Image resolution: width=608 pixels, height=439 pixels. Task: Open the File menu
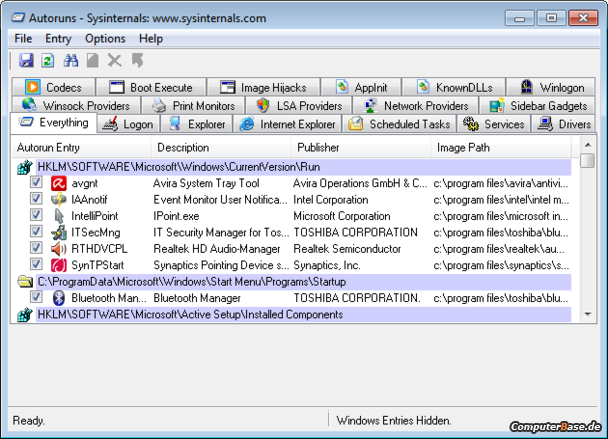click(23, 38)
